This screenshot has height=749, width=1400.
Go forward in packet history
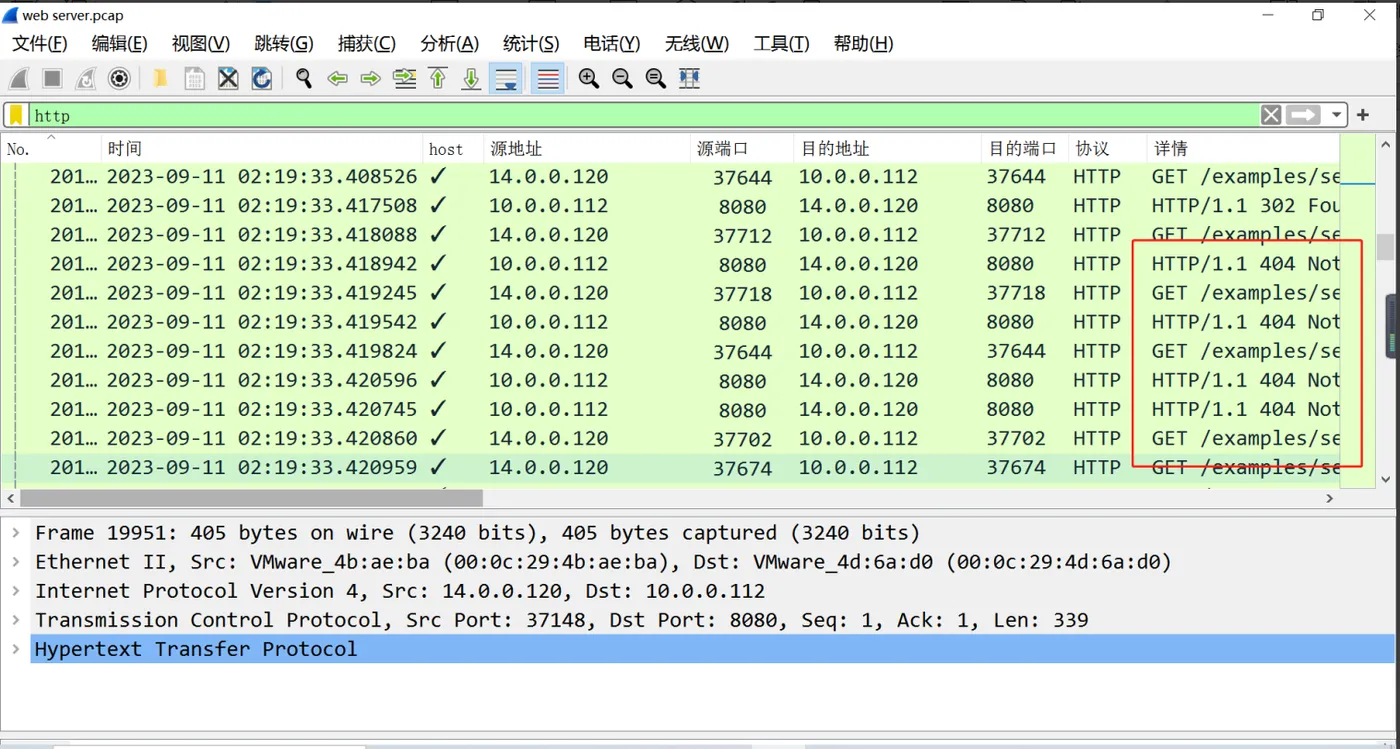[370, 78]
